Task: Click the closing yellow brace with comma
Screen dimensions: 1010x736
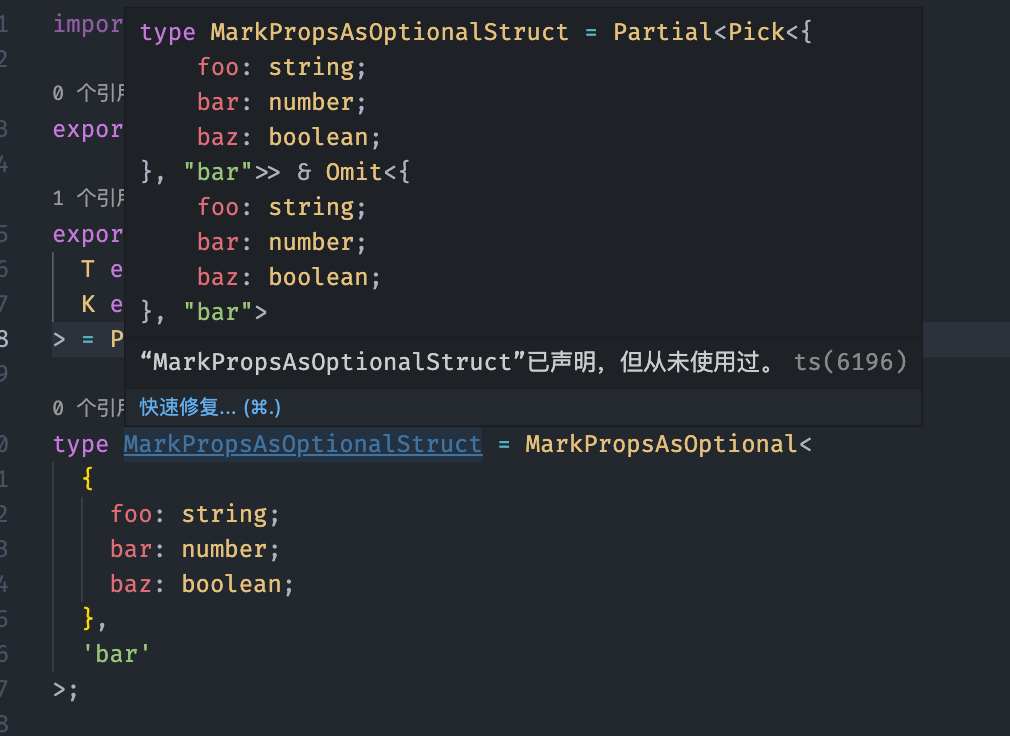Action: tap(94, 619)
